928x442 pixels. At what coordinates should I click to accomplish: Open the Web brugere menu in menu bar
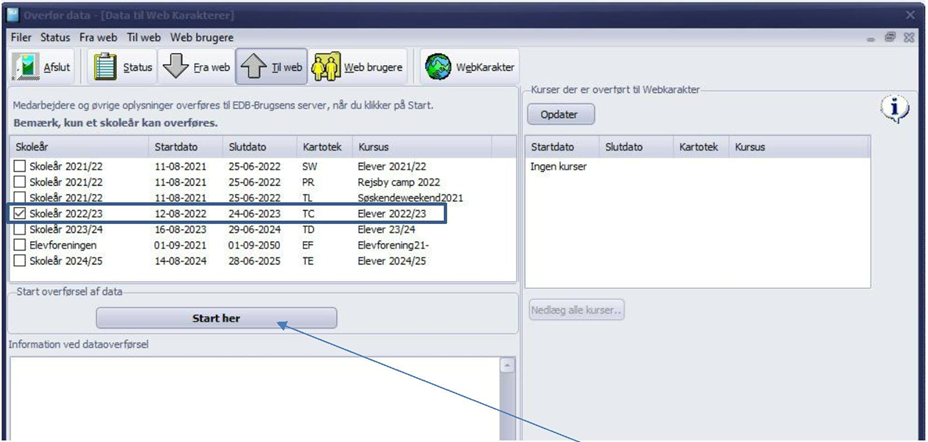click(x=202, y=37)
